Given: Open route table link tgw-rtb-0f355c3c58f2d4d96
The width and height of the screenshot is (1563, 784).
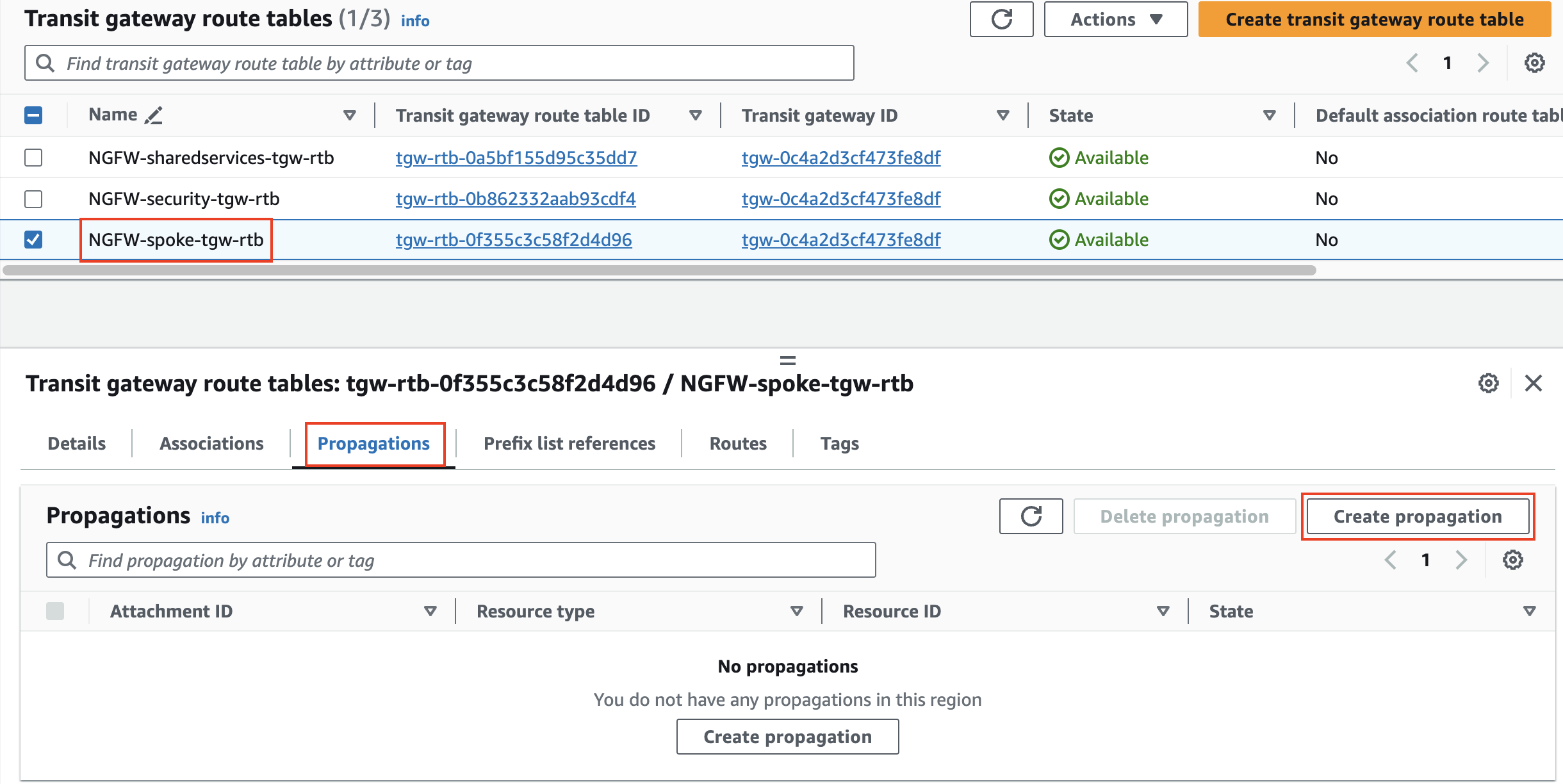Looking at the screenshot, I should (514, 240).
